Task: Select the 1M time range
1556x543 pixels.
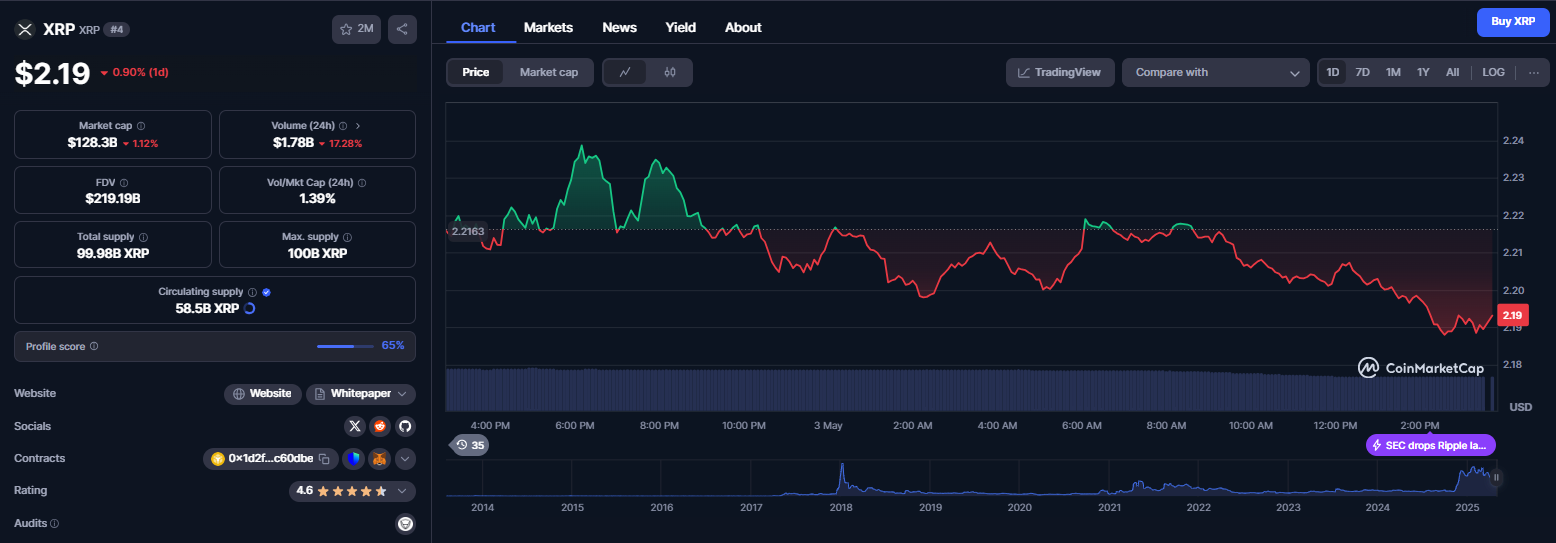Action: click(x=1393, y=72)
